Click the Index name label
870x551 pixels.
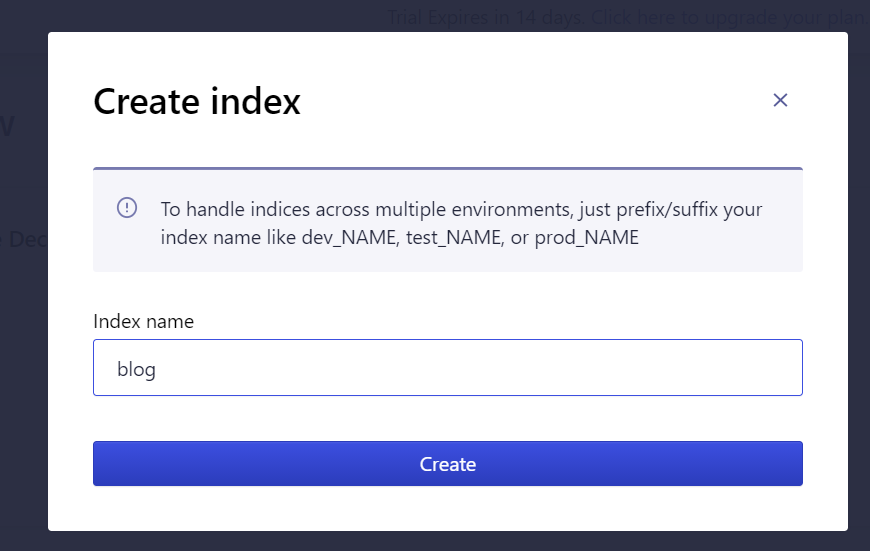click(x=144, y=321)
